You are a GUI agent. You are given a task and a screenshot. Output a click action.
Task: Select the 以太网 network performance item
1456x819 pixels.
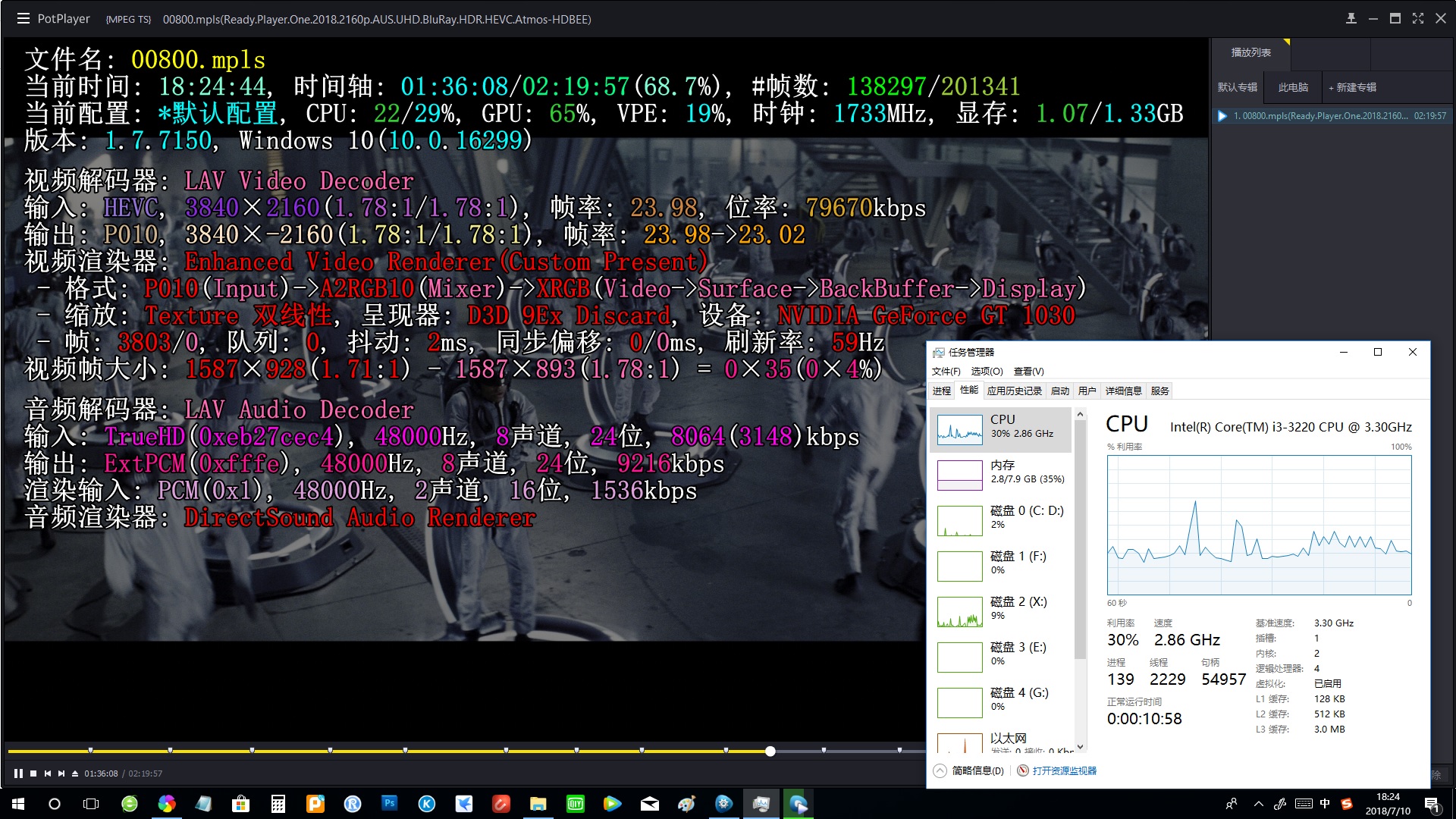pos(1001,740)
